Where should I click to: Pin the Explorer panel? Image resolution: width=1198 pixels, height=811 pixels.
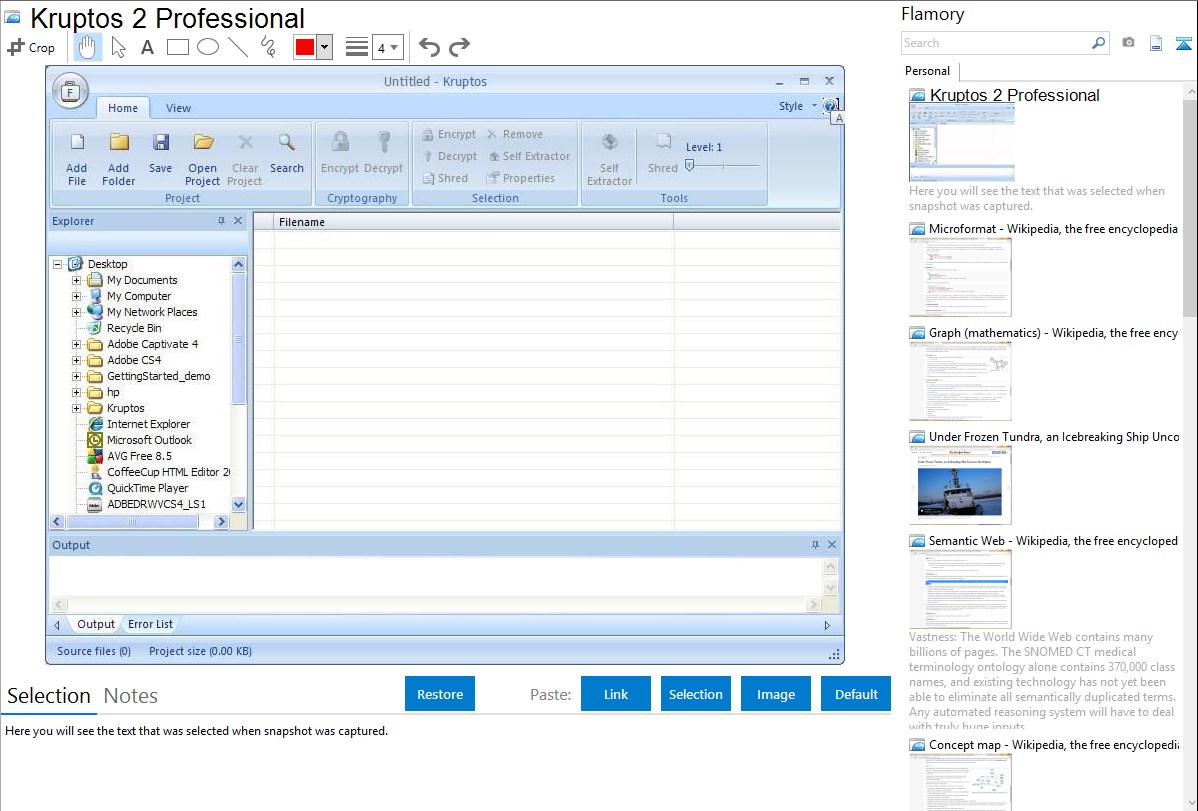point(222,221)
